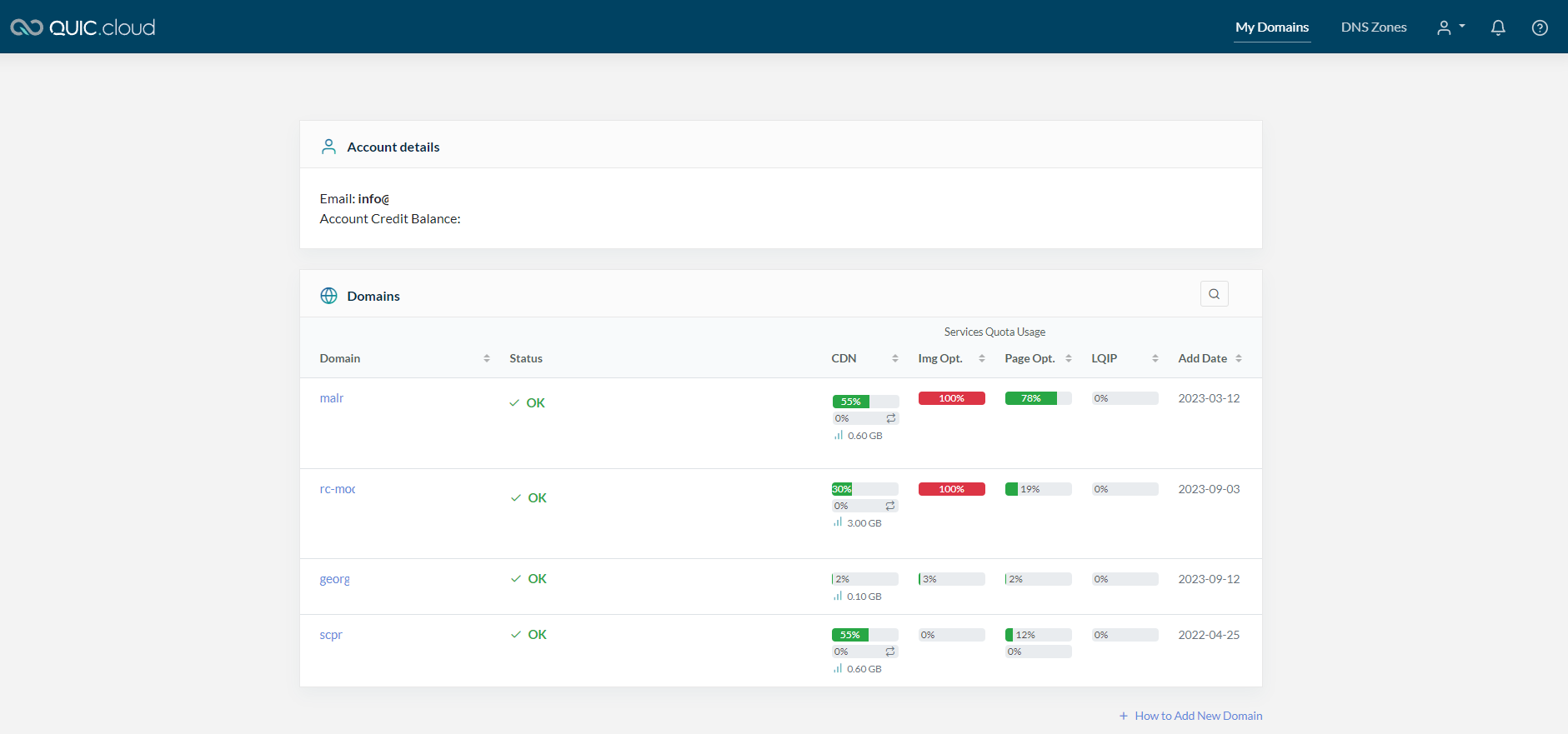Click the OK checkmark for rc-moc
The image size is (1568, 734).
pyautogui.click(x=516, y=498)
